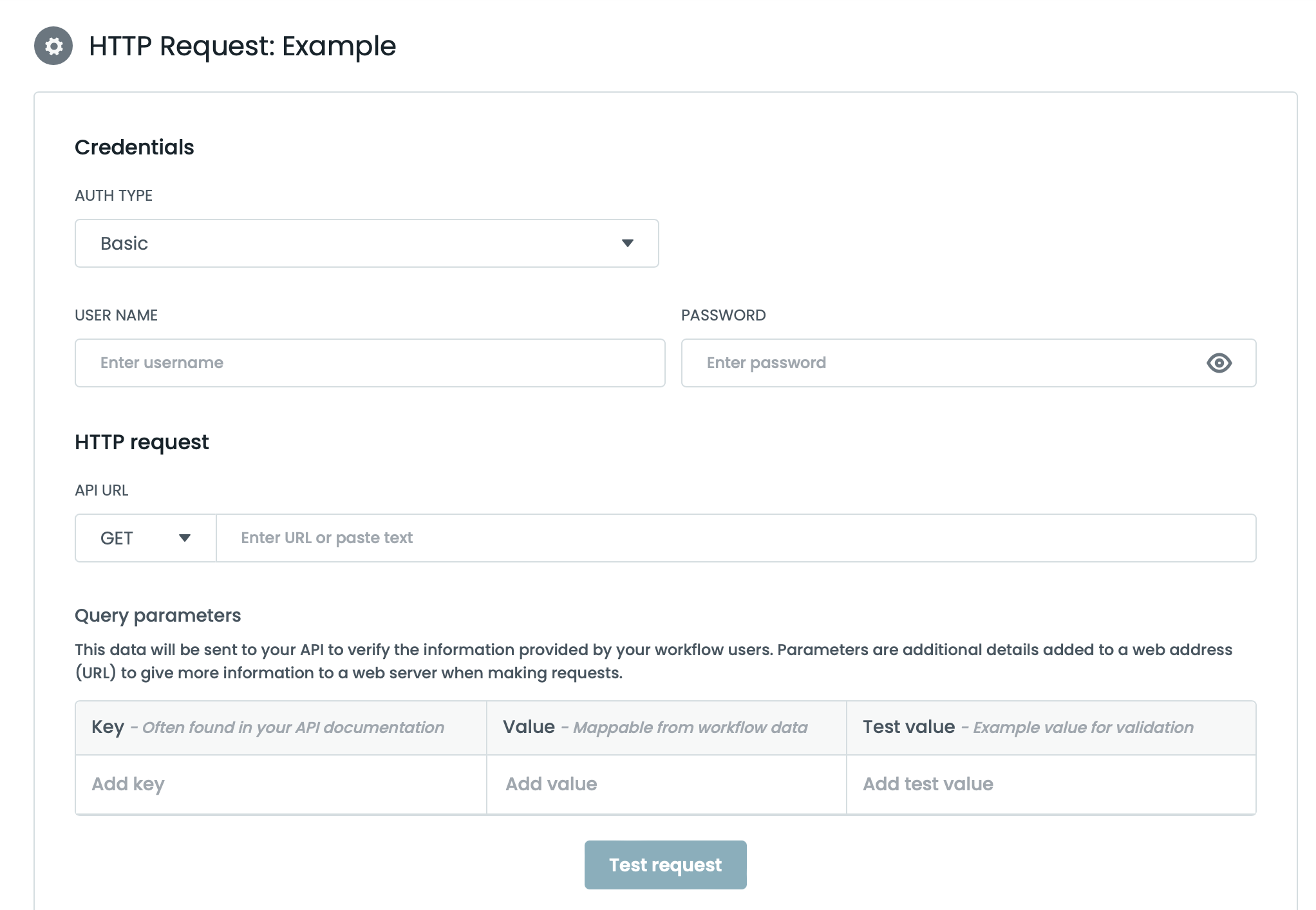Click the gear icon beside HTTP Request title
Screen dimensions: 1316x910
[x=53, y=46]
